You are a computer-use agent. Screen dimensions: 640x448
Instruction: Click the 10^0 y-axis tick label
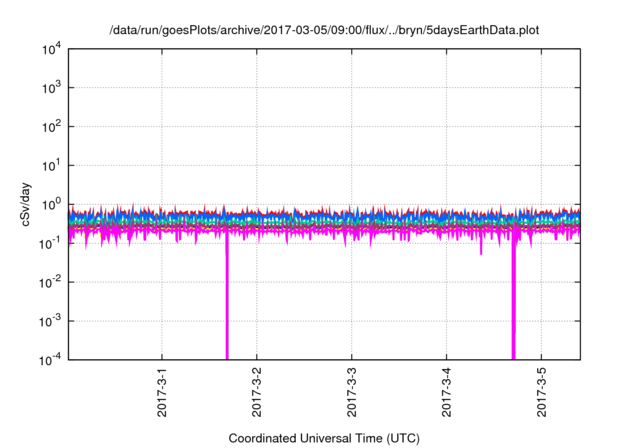pos(51,204)
